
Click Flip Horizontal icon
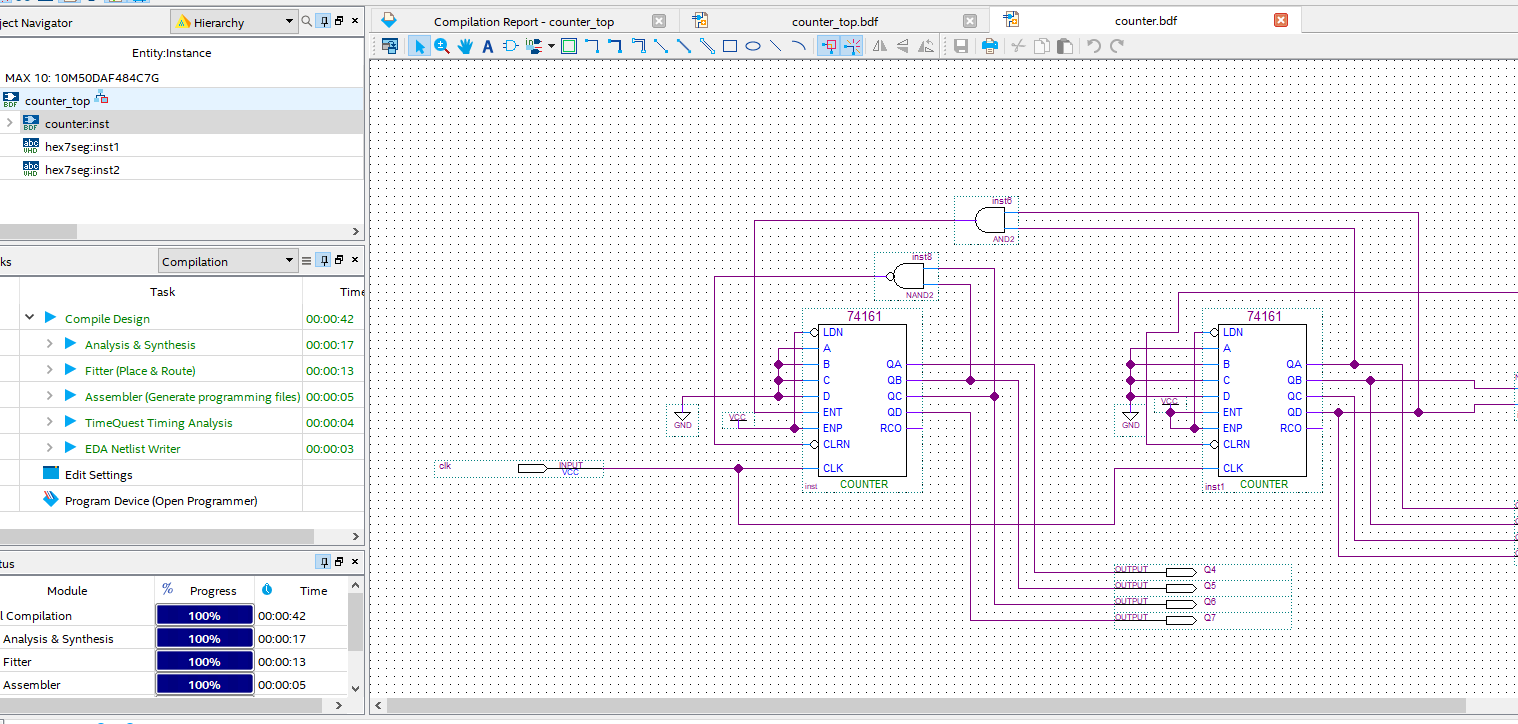(879, 46)
